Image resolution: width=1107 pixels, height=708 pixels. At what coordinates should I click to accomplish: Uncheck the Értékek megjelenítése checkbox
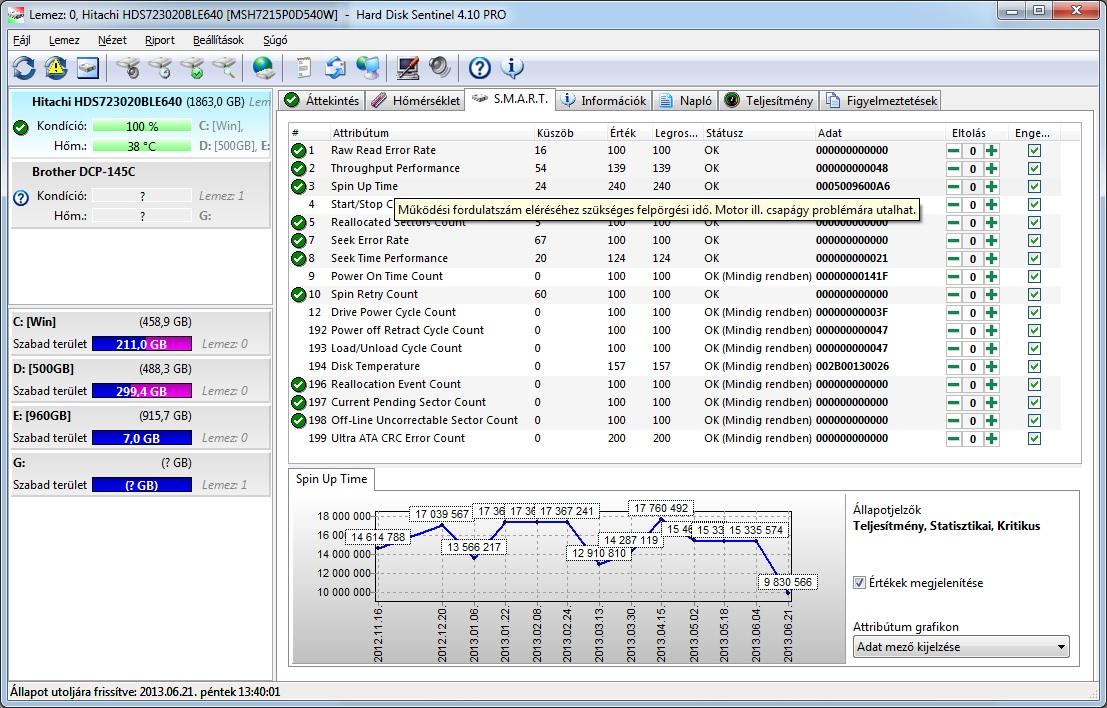(x=859, y=583)
